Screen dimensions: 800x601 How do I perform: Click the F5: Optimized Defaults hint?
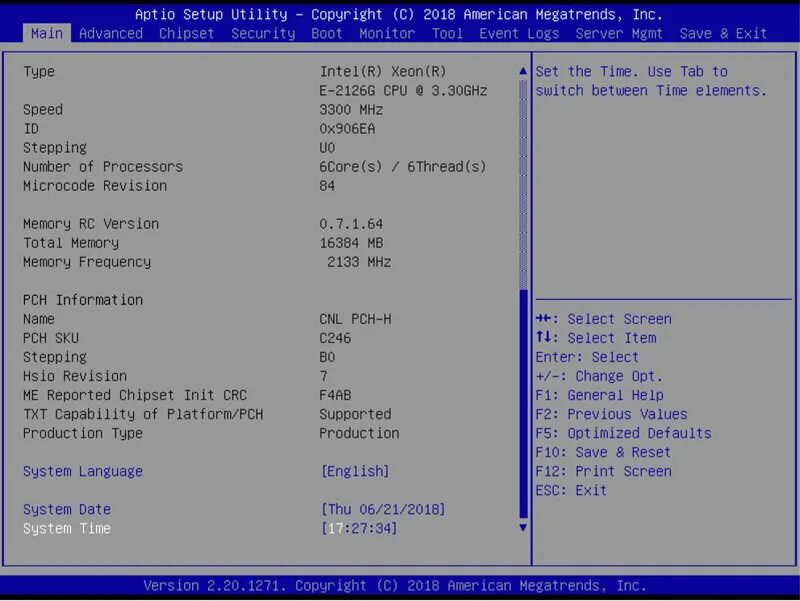[623, 433]
